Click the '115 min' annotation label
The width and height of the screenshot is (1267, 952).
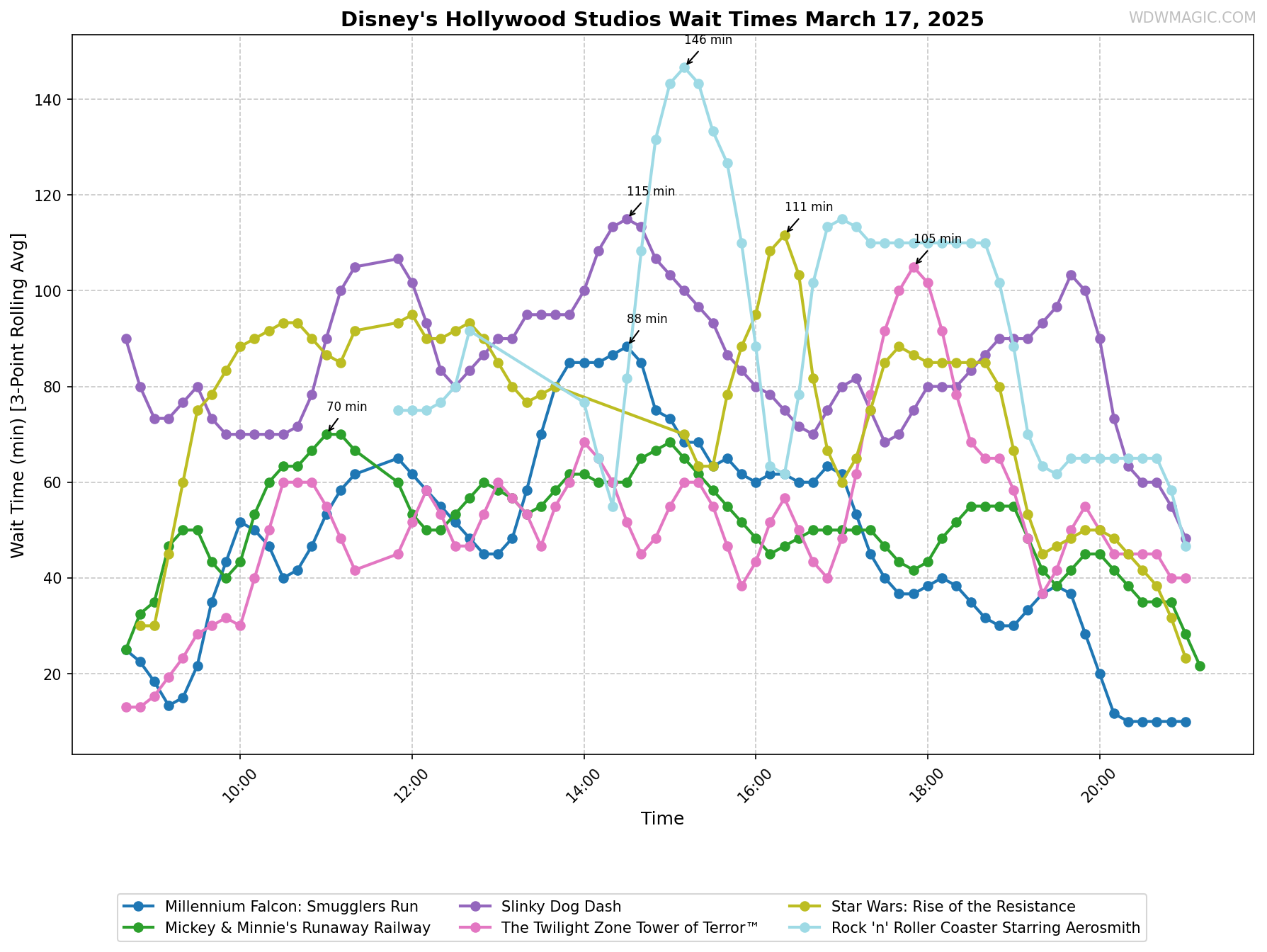(651, 192)
